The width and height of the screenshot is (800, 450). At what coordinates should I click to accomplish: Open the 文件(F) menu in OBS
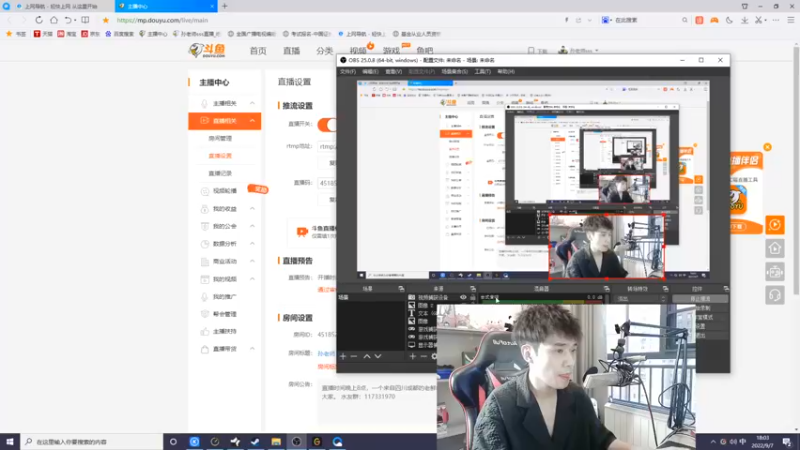point(347,71)
